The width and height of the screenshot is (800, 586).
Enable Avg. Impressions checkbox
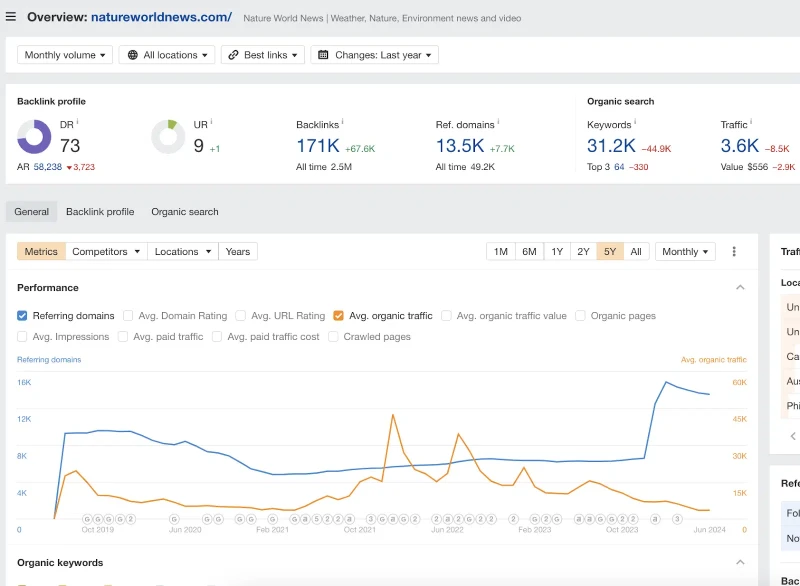coord(22,337)
